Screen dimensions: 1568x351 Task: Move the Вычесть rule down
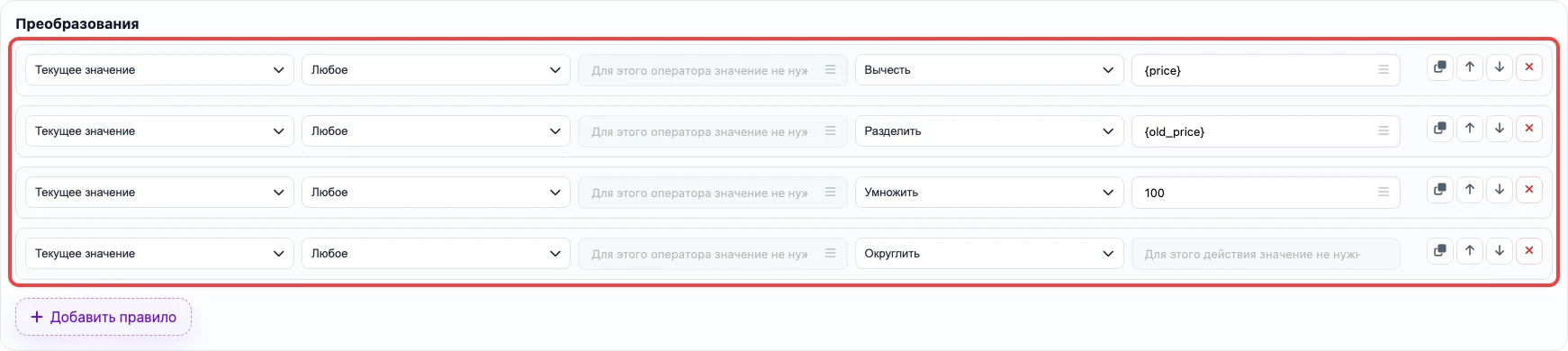1500,67
